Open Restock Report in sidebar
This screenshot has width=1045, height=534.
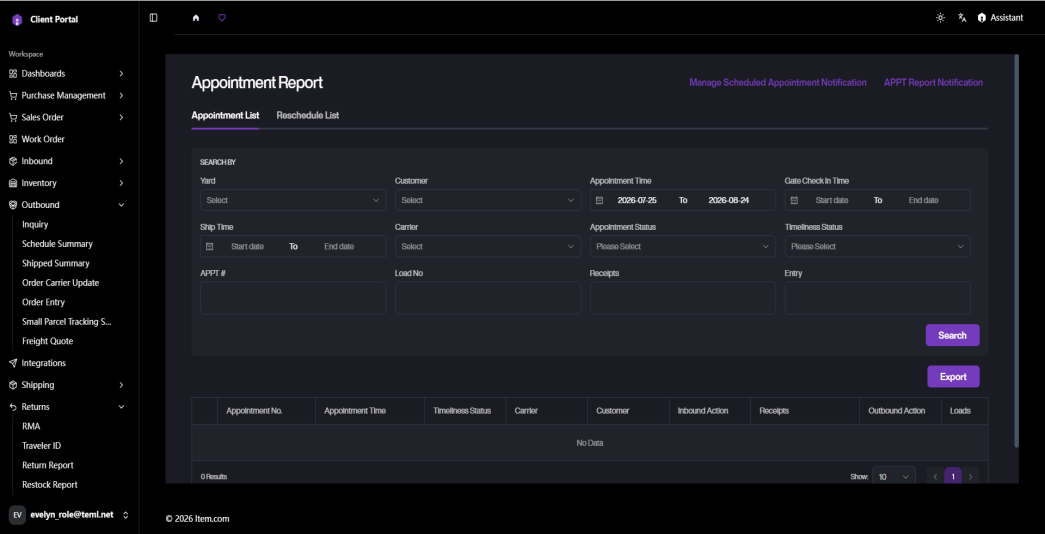(x=50, y=485)
